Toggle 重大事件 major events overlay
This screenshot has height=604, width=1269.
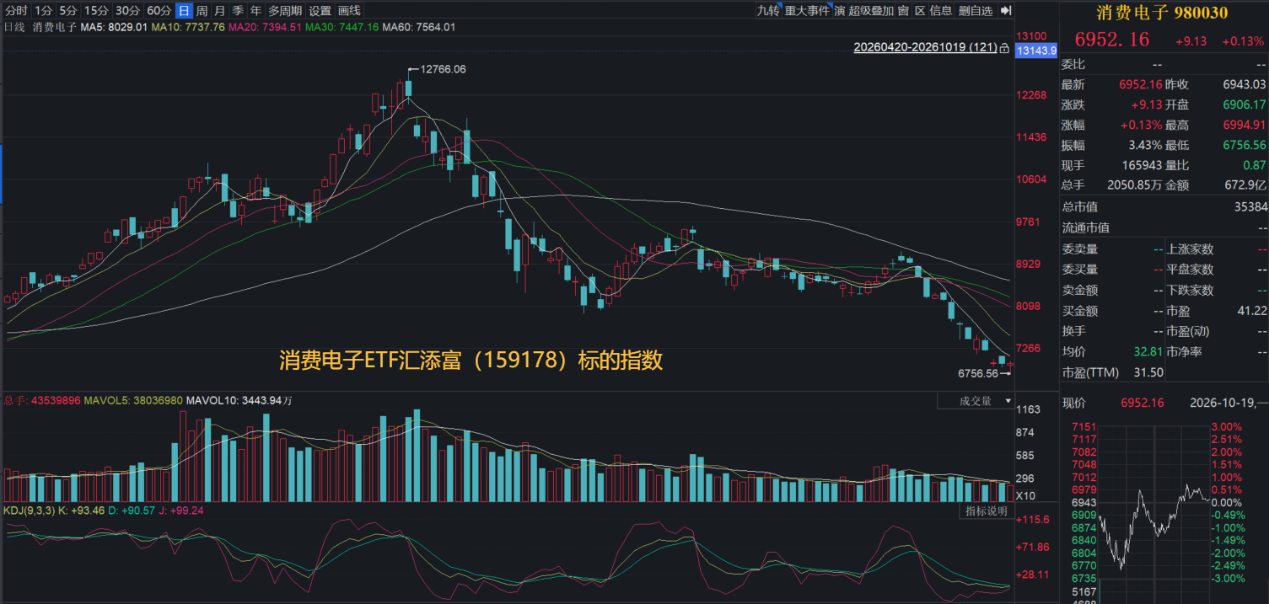(807, 10)
